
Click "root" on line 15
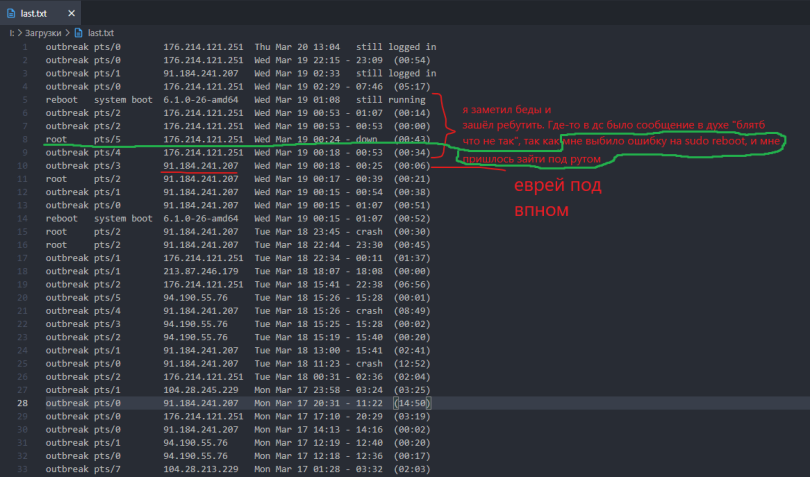point(56,232)
